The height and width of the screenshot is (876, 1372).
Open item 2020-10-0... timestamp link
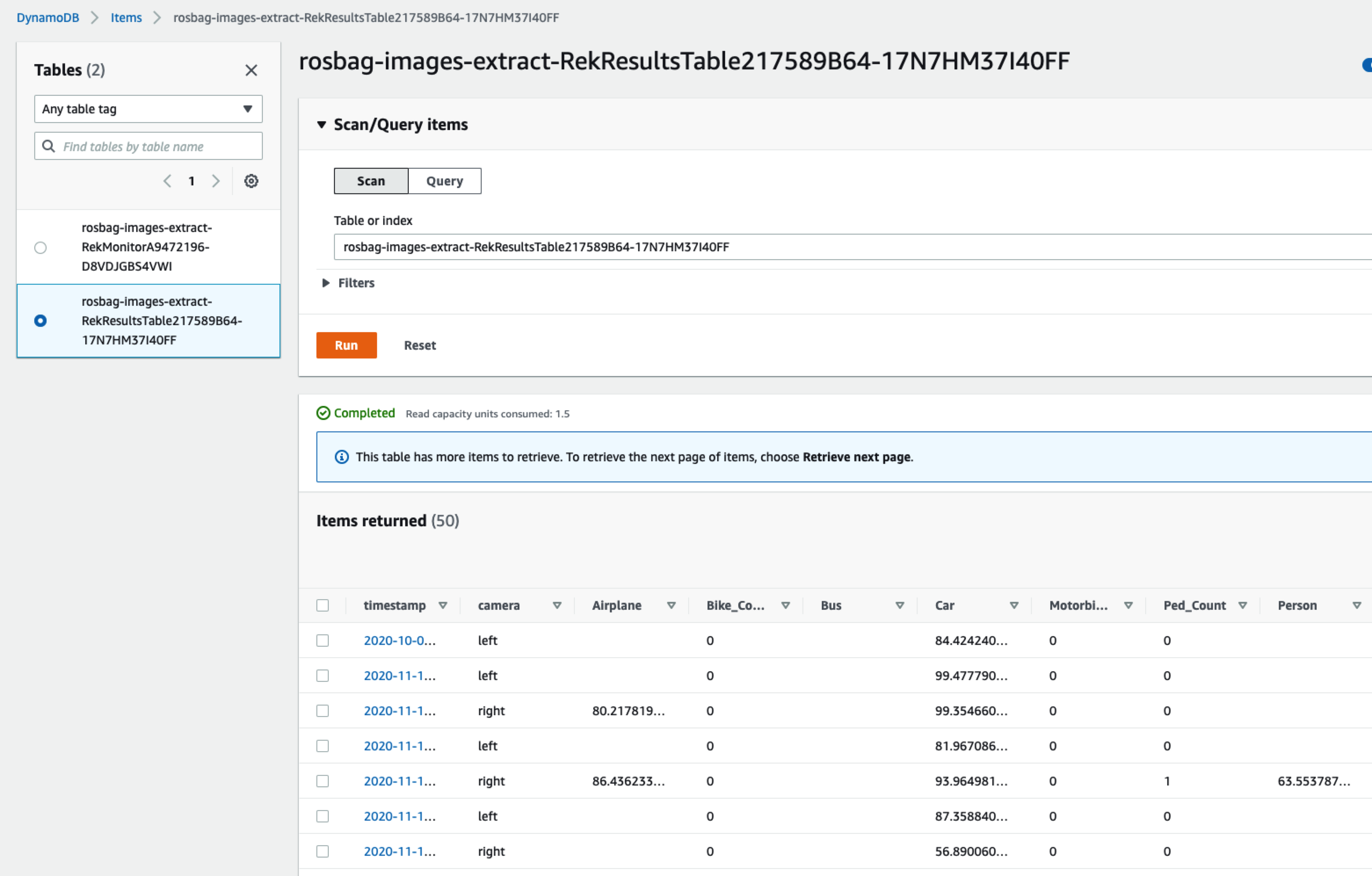[x=399, y=641]
